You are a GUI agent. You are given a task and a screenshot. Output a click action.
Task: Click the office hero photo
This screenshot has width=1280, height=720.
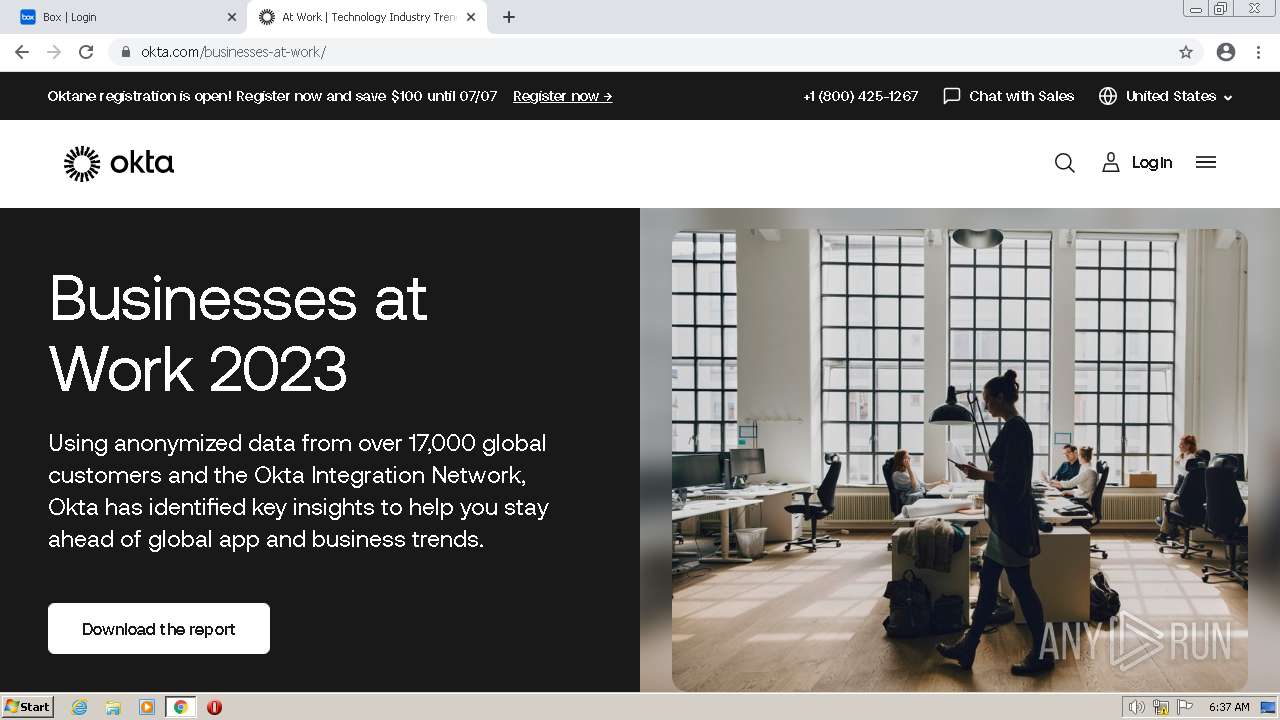959,460
